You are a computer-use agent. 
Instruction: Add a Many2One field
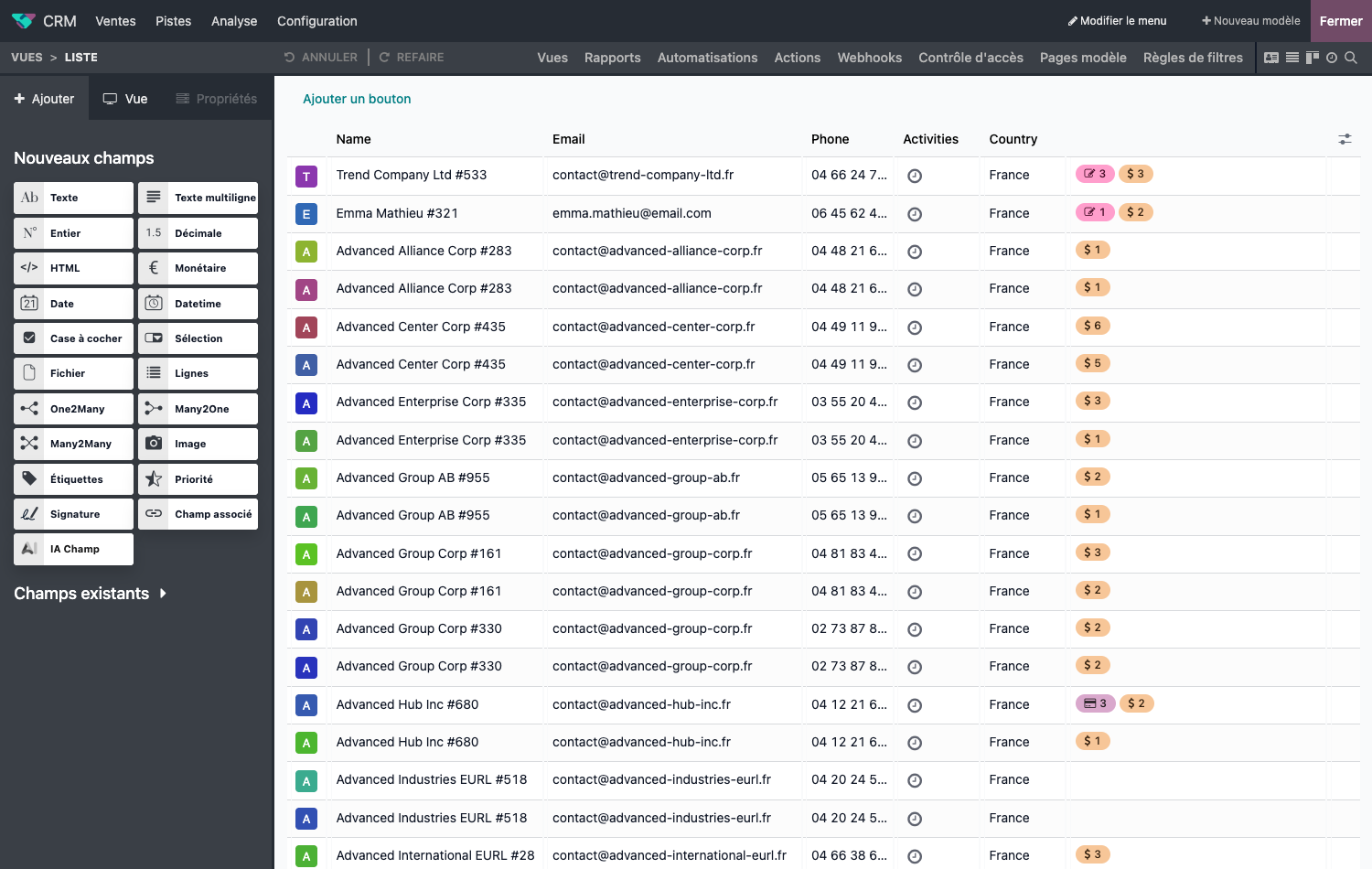coord(198,409)
